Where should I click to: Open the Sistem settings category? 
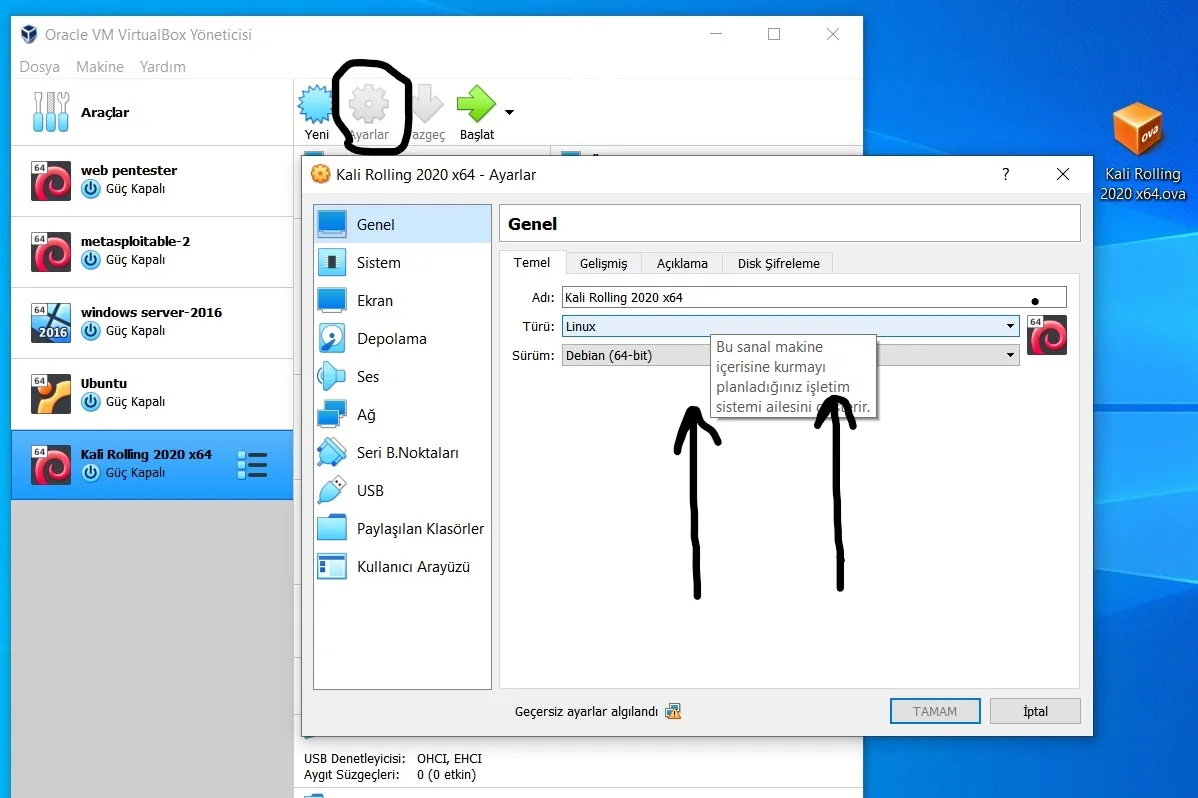(x=402, y=262)
